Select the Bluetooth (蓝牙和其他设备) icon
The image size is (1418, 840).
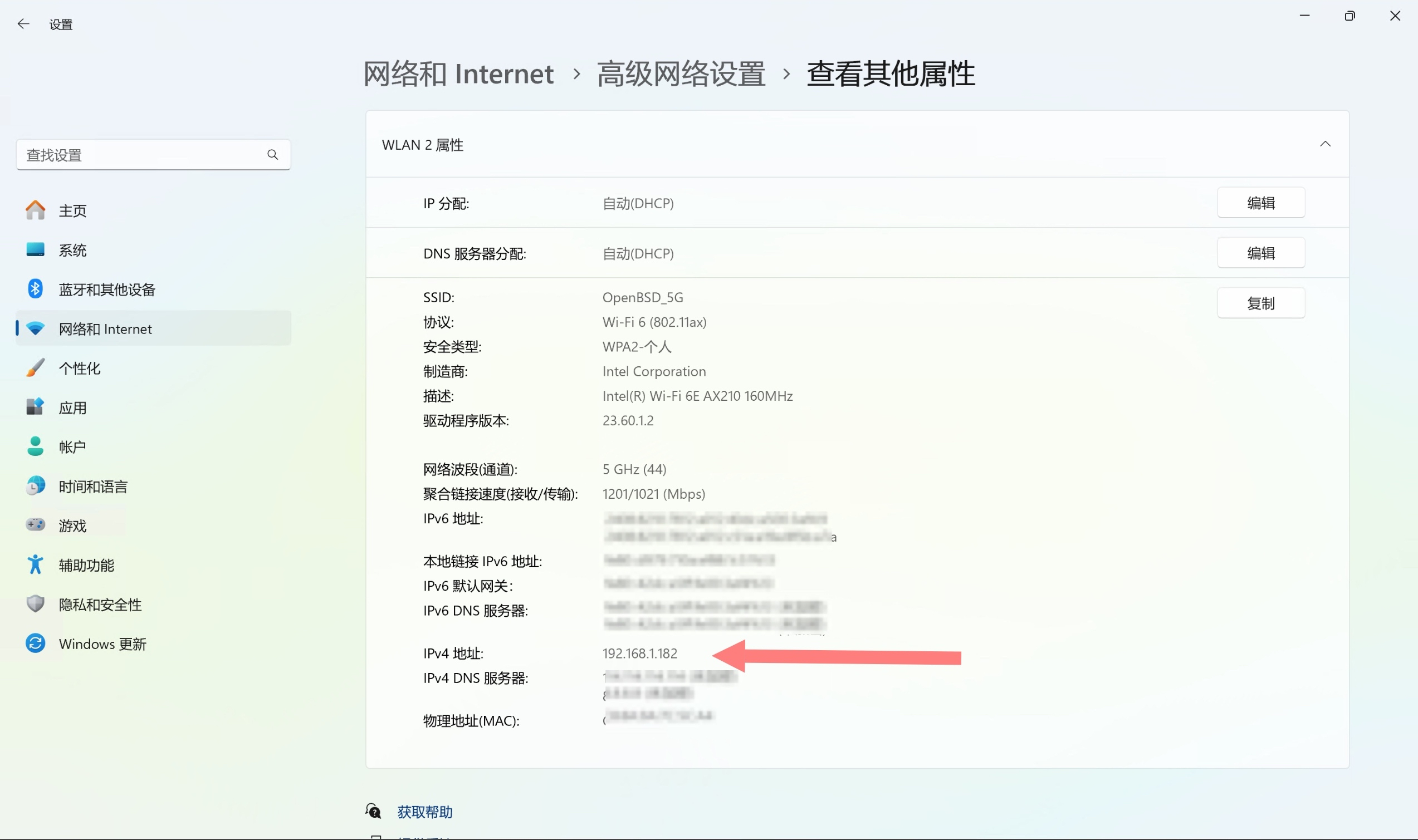pos(35,289)
